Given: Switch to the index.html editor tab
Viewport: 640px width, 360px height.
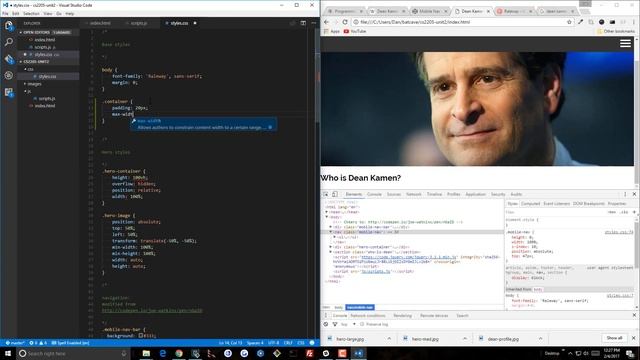Looking at the screenshot, I should (x=100, y=23).
